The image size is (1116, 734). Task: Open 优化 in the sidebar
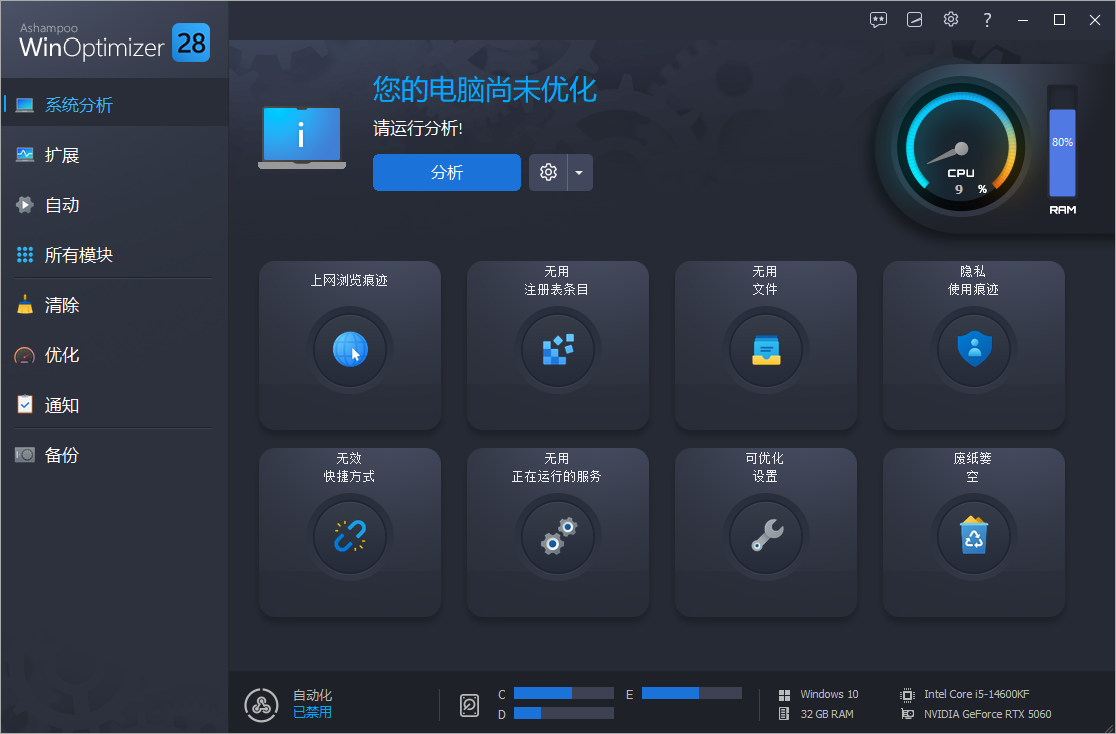coord(114,355)
